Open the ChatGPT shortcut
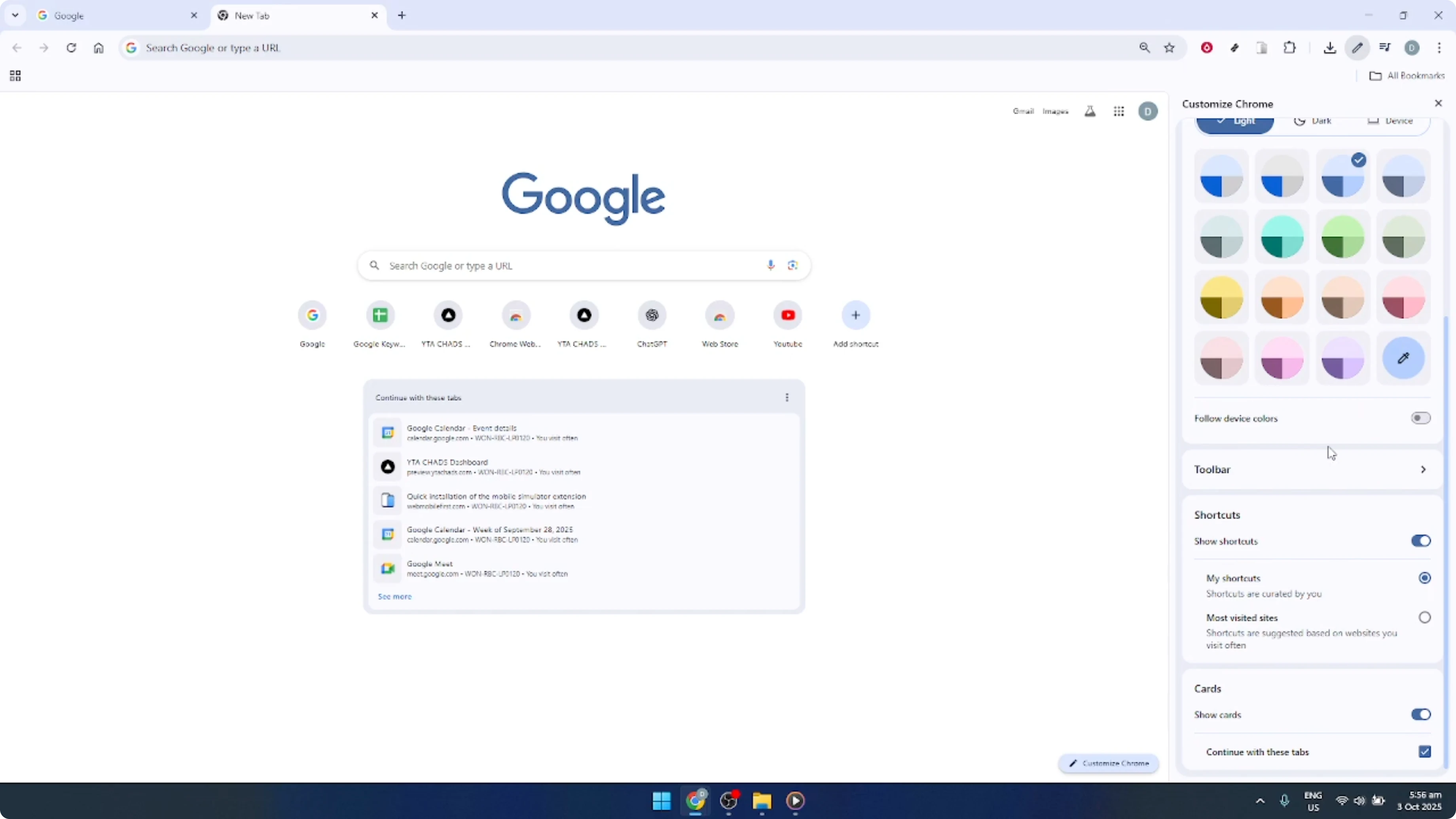The image size is (1456, 819). coord(652,315)
